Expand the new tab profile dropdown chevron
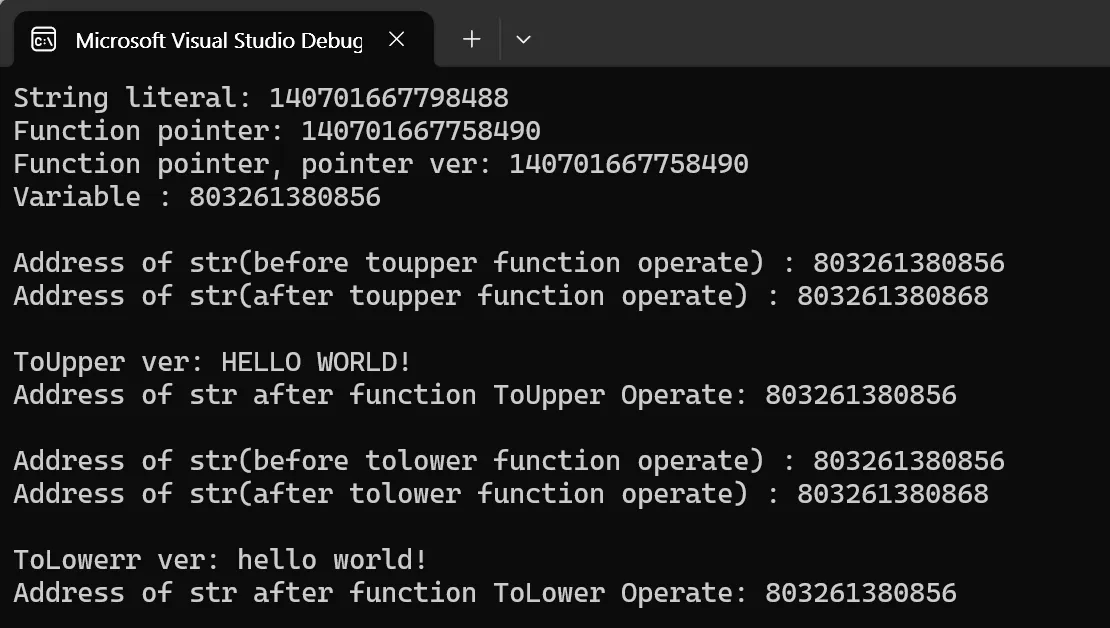 (x=523, y=40)
